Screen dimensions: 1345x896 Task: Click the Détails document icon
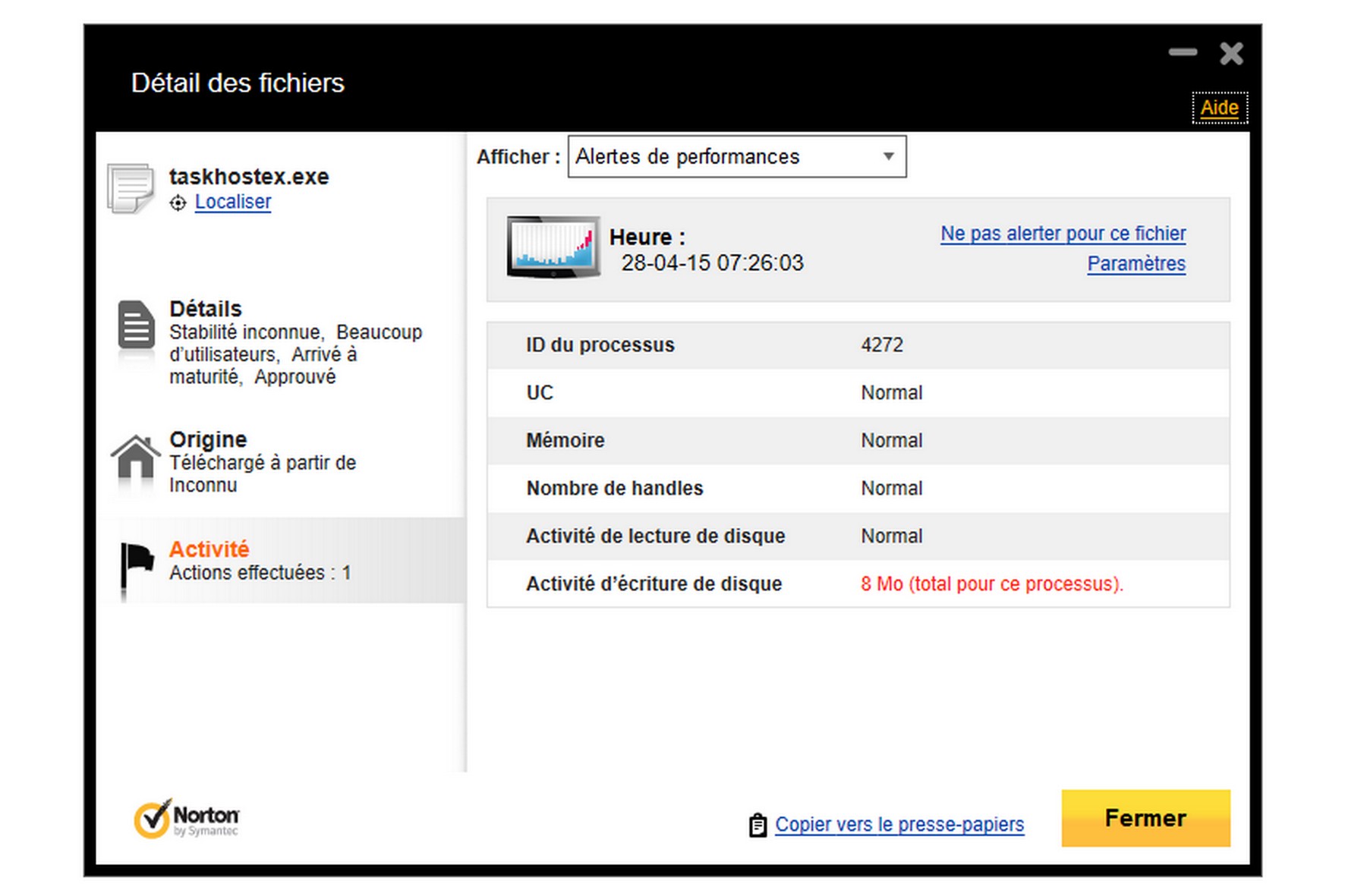pyautogui.click(x=136, y=325)
